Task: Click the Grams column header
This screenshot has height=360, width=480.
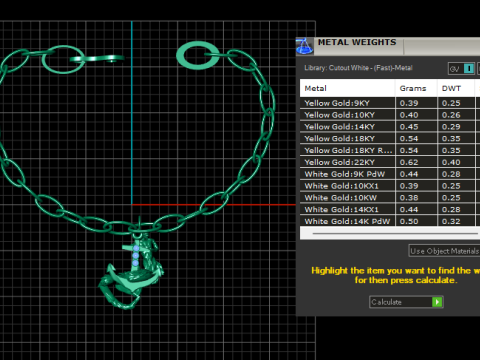Action: 416,88
